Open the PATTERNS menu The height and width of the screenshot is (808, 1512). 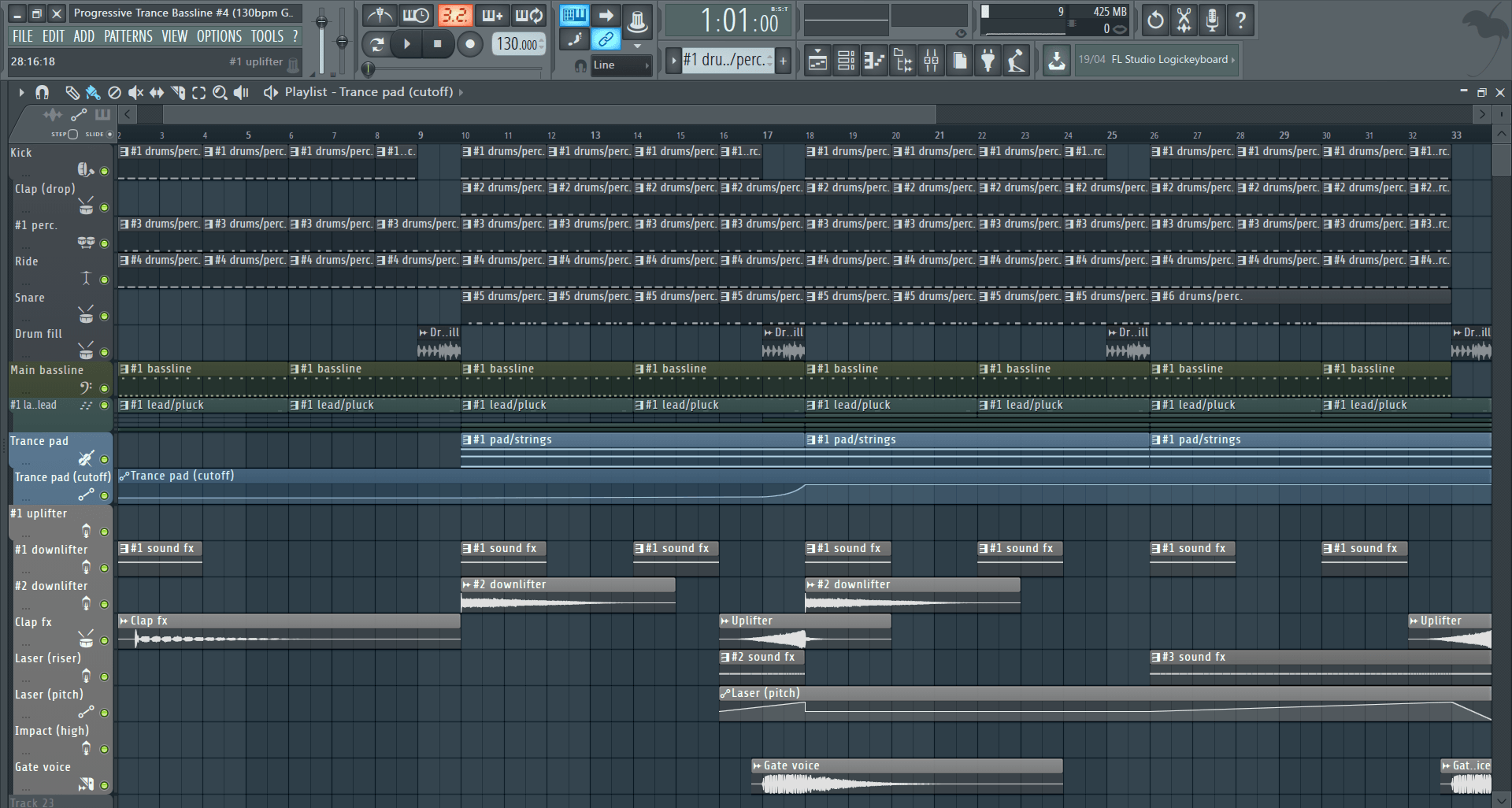click(128, 35)
